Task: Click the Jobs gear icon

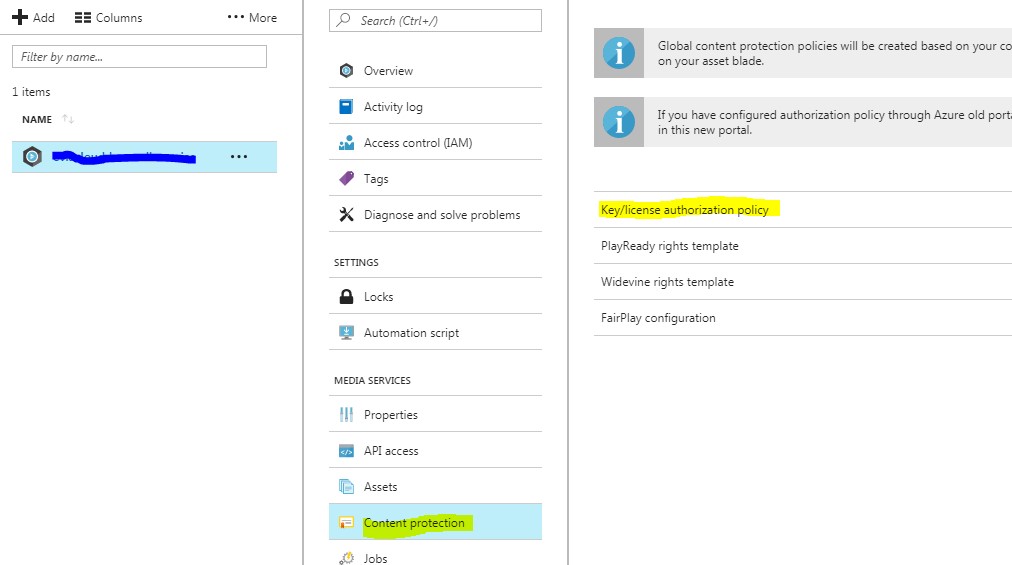Action: [347, 558]
